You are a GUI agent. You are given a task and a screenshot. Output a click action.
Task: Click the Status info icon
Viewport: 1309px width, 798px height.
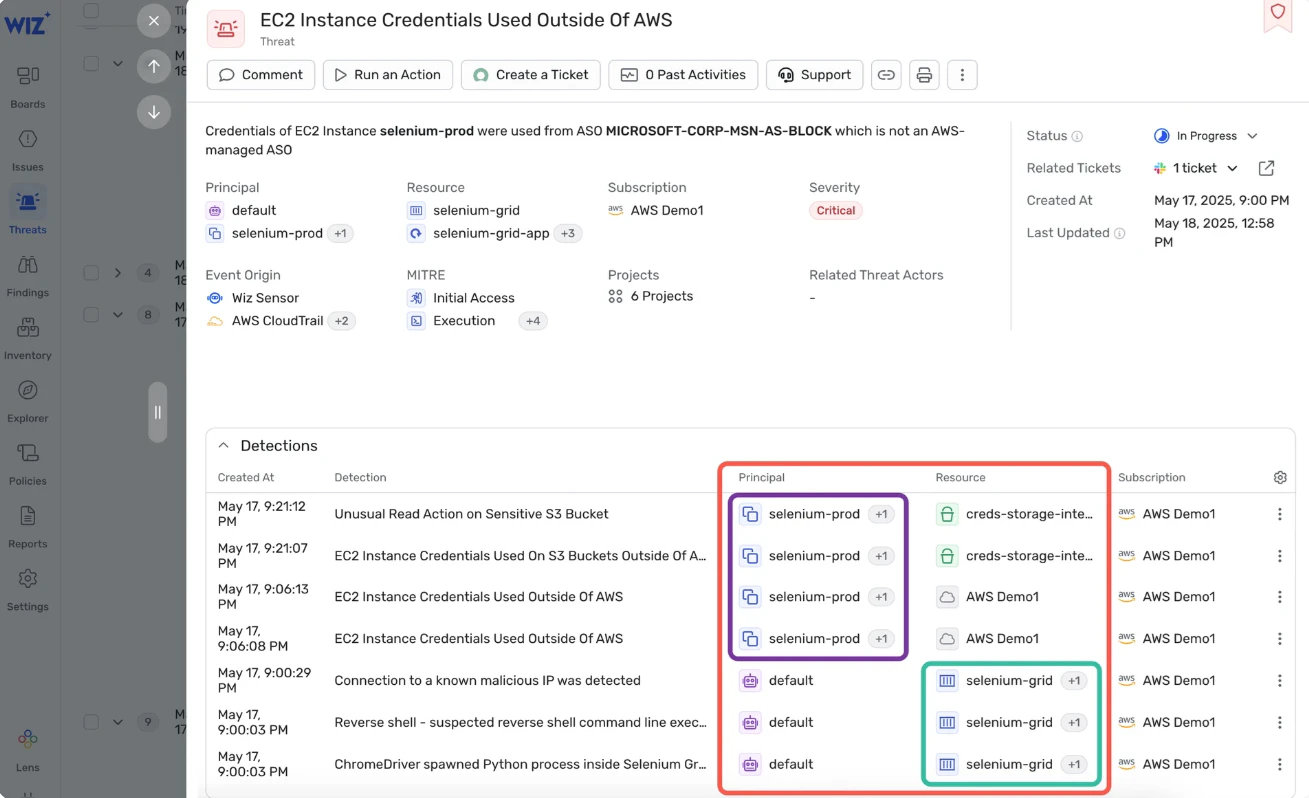point(1077,136)
